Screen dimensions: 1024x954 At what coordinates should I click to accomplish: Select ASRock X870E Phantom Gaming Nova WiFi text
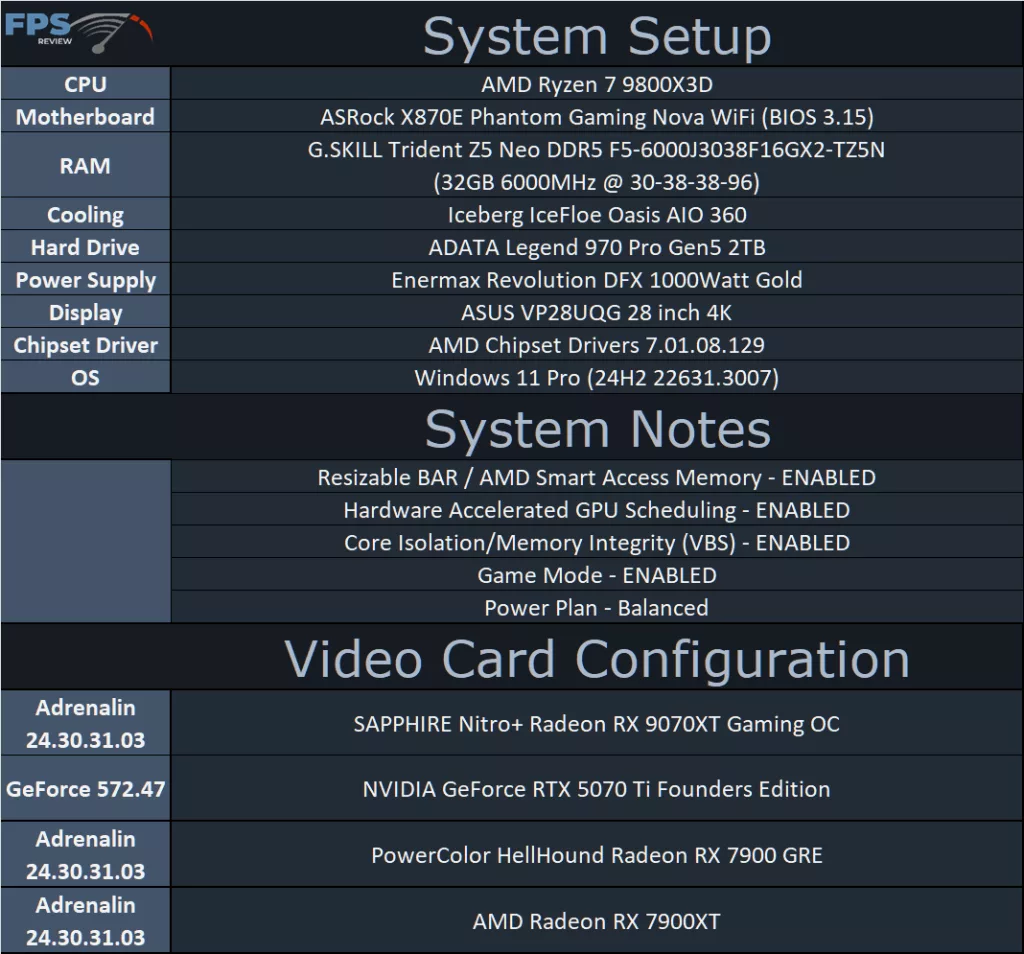(597, 117)
